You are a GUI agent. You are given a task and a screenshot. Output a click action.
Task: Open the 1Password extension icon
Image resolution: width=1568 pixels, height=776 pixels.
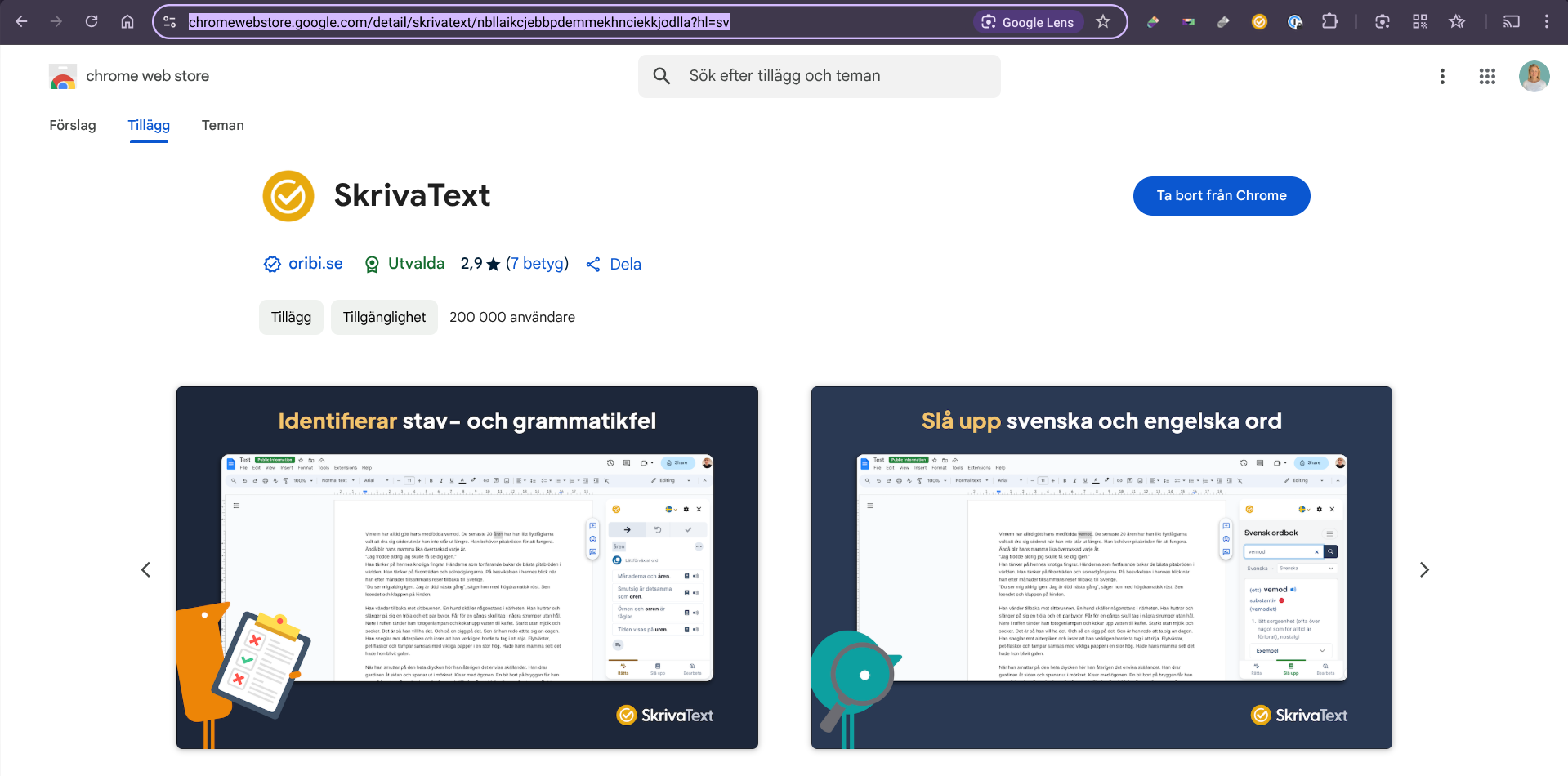(1295, 22)
